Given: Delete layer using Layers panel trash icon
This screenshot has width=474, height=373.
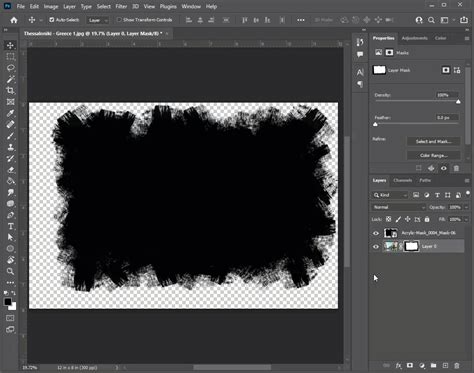Looking at the screenshot, I should (457, 366).
